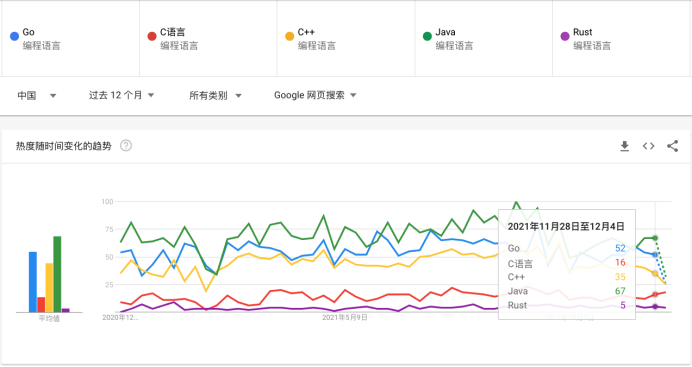692x367 pixels.
Task: Share the interest over time chart
Action: tap(672, 146)
